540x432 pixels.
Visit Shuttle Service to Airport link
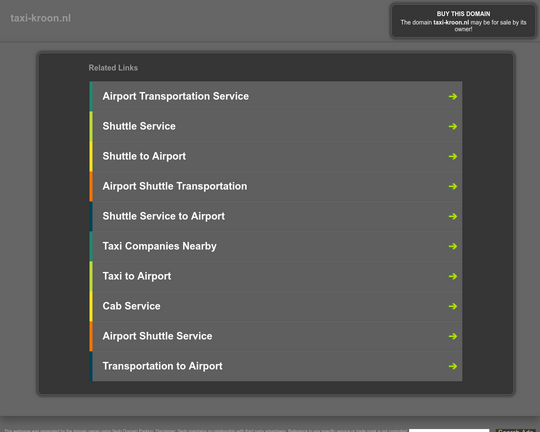164,216
